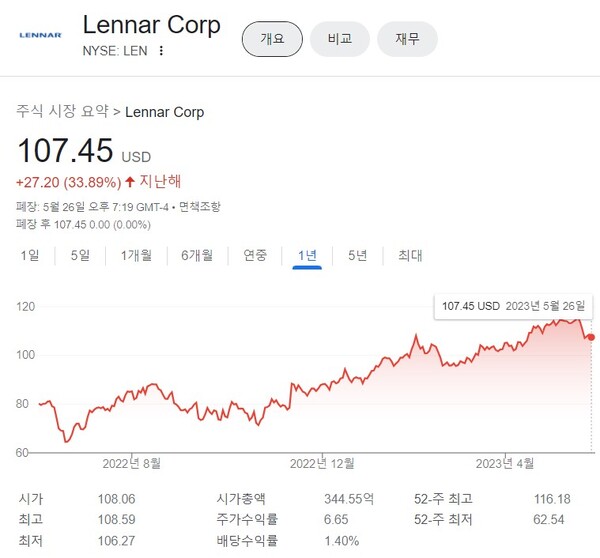Show the 최대 maximum range
600x558 pixels.
tap(410, 256)
